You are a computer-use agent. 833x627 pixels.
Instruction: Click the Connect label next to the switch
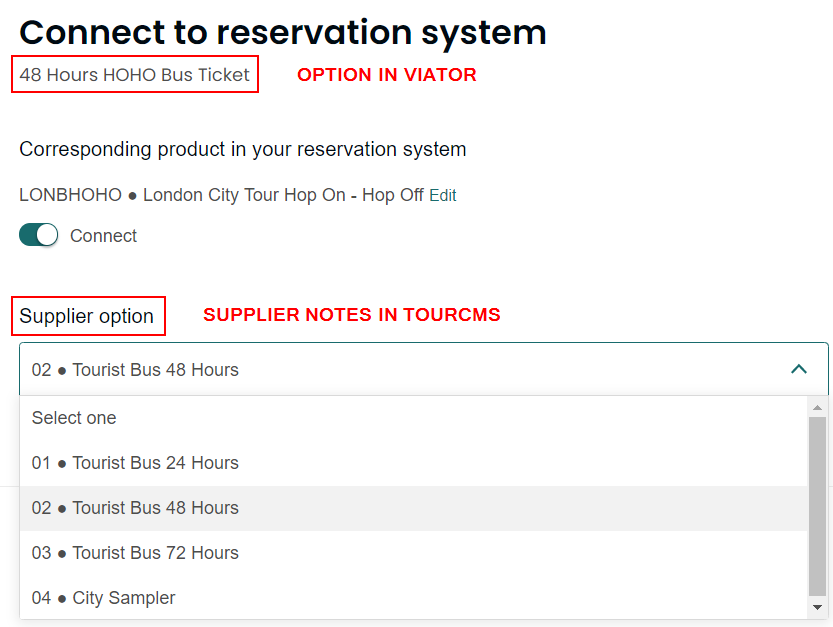point(103,236)
